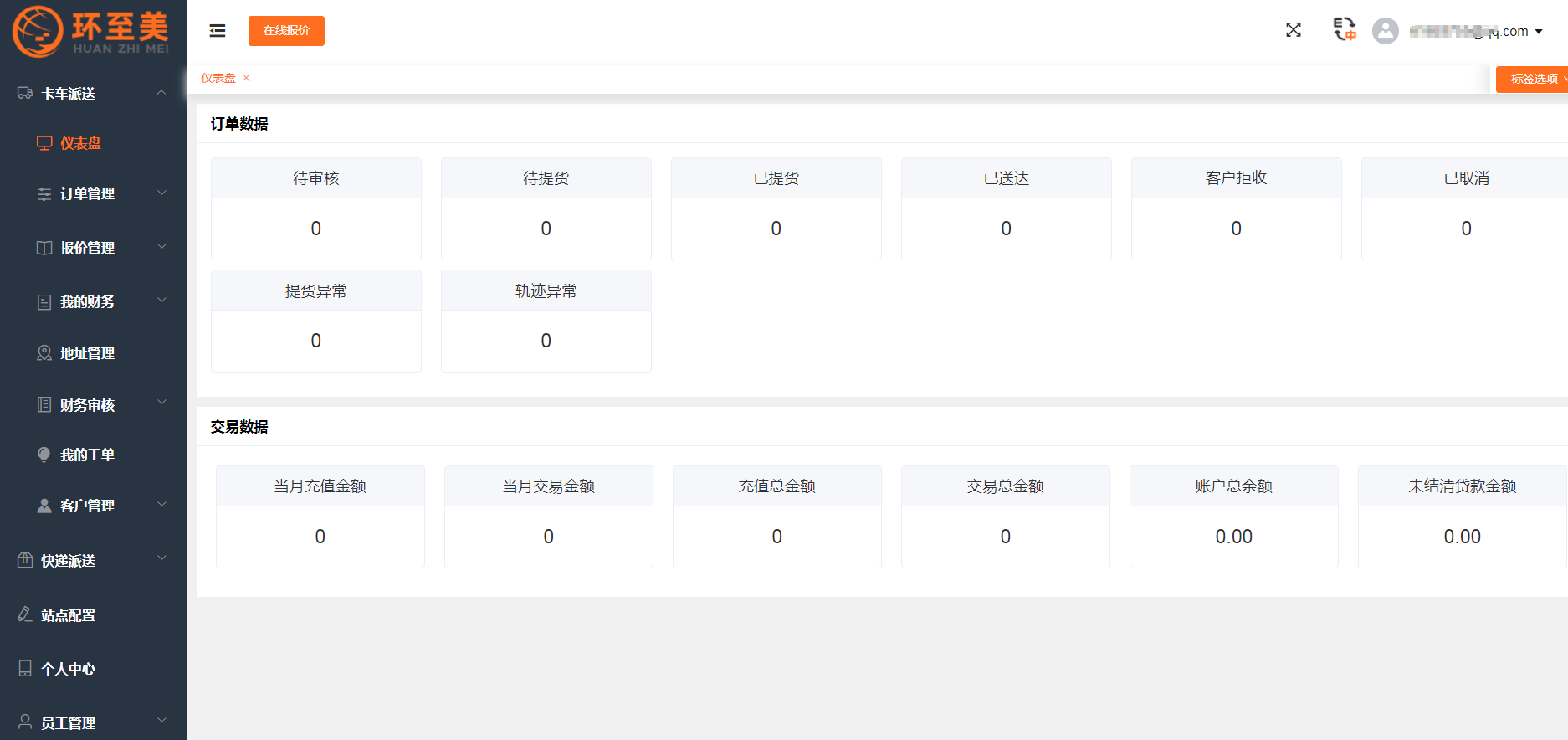This screenshot has width=1568, height=740.
Task: Click the 在线报价 button
Action: point(286,31)
